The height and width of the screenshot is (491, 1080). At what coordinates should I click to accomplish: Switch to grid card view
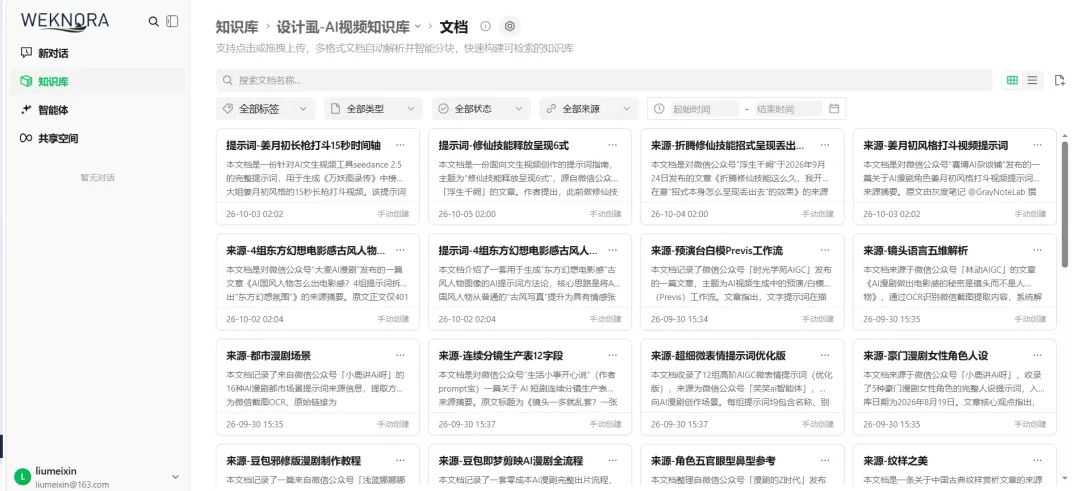coord(1012,80)
